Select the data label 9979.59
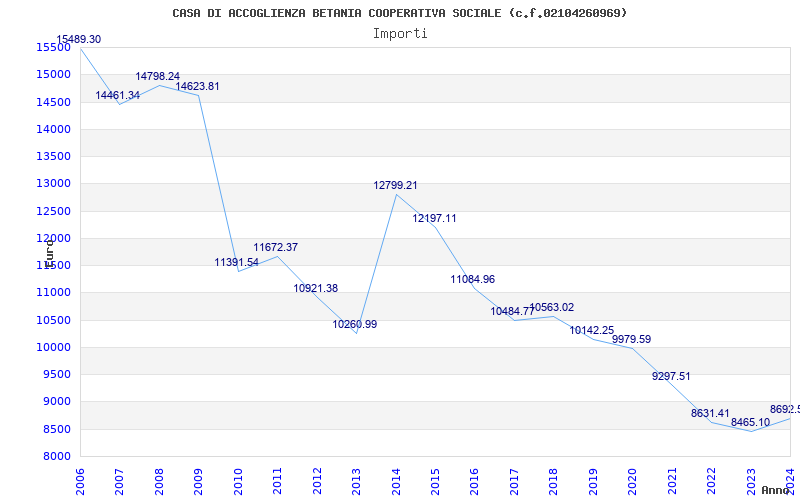Screen dimensions: 800x500 (631, 339)
